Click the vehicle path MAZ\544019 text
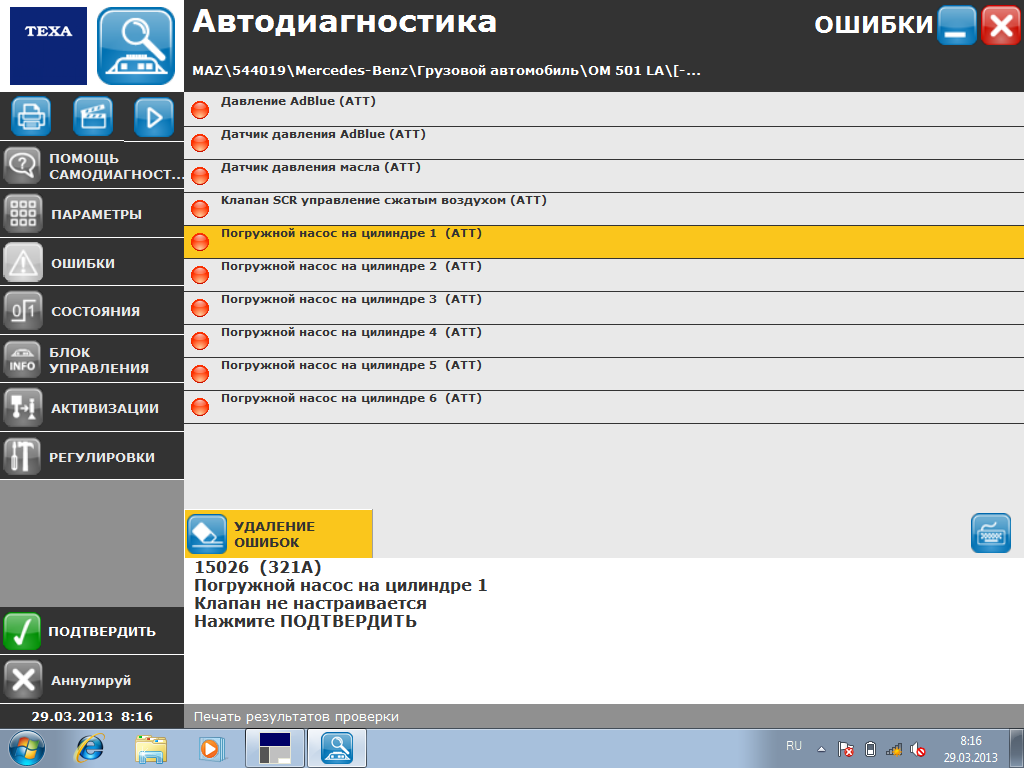 (x=446, y=71)
